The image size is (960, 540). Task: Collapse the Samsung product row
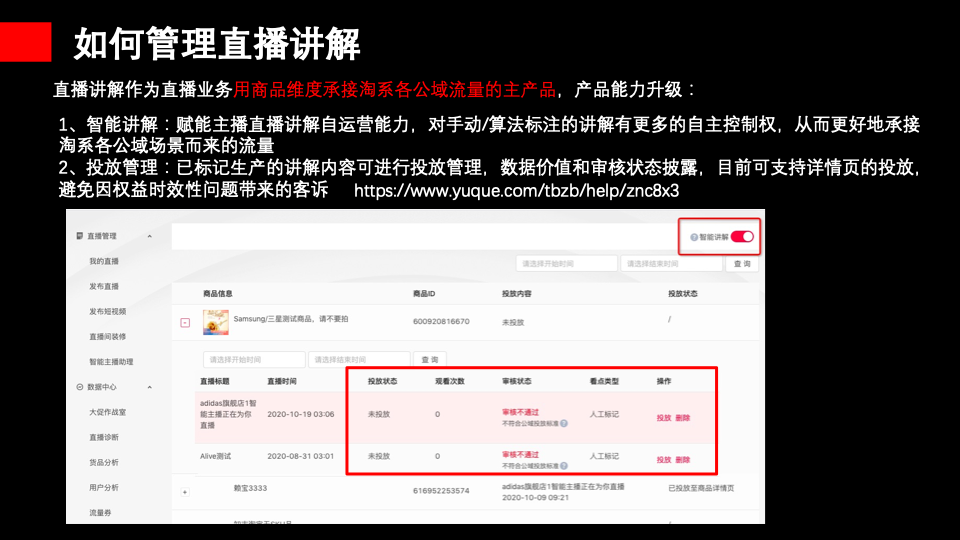[185, 323]
